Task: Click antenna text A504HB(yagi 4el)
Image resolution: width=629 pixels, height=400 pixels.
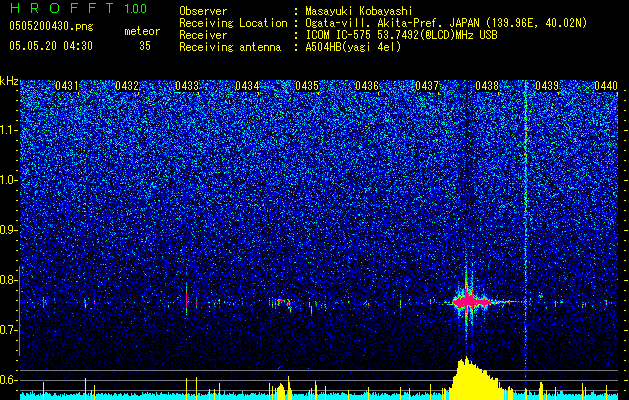Action: tap(353, 47)
